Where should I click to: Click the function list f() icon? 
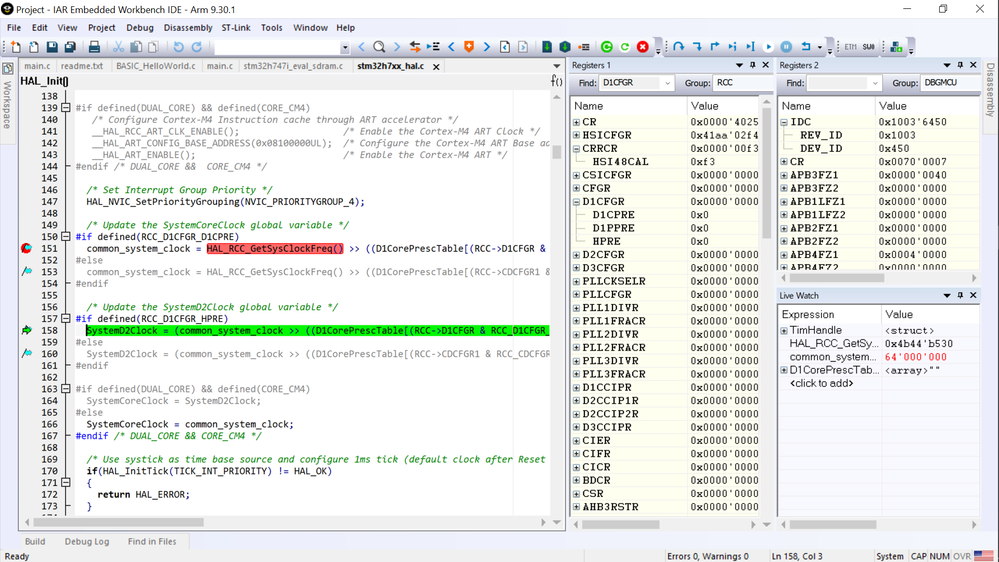tap(556, 81)
